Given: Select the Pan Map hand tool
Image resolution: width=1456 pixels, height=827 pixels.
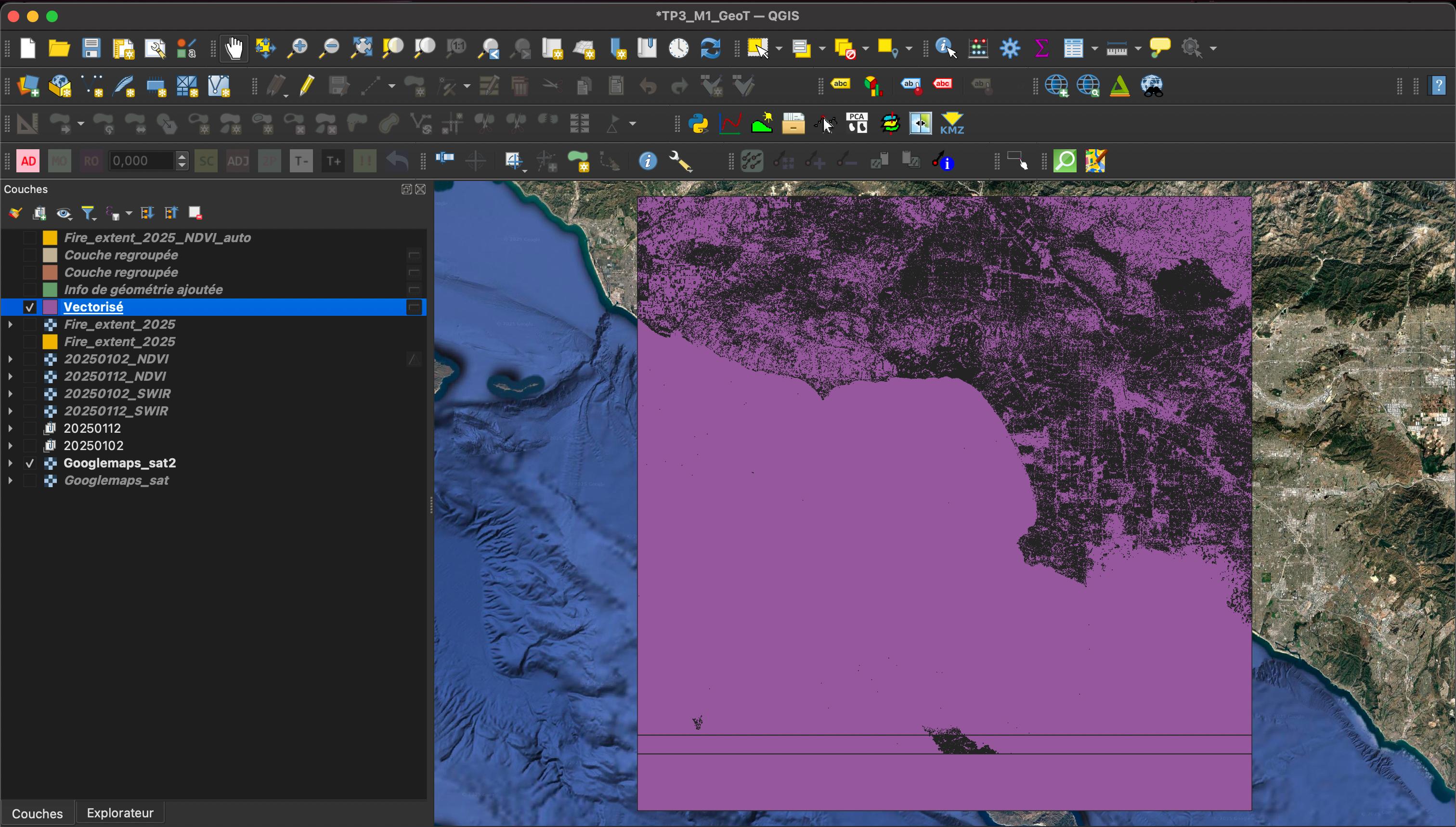Looking at the screenshot, I should (234, 48).
